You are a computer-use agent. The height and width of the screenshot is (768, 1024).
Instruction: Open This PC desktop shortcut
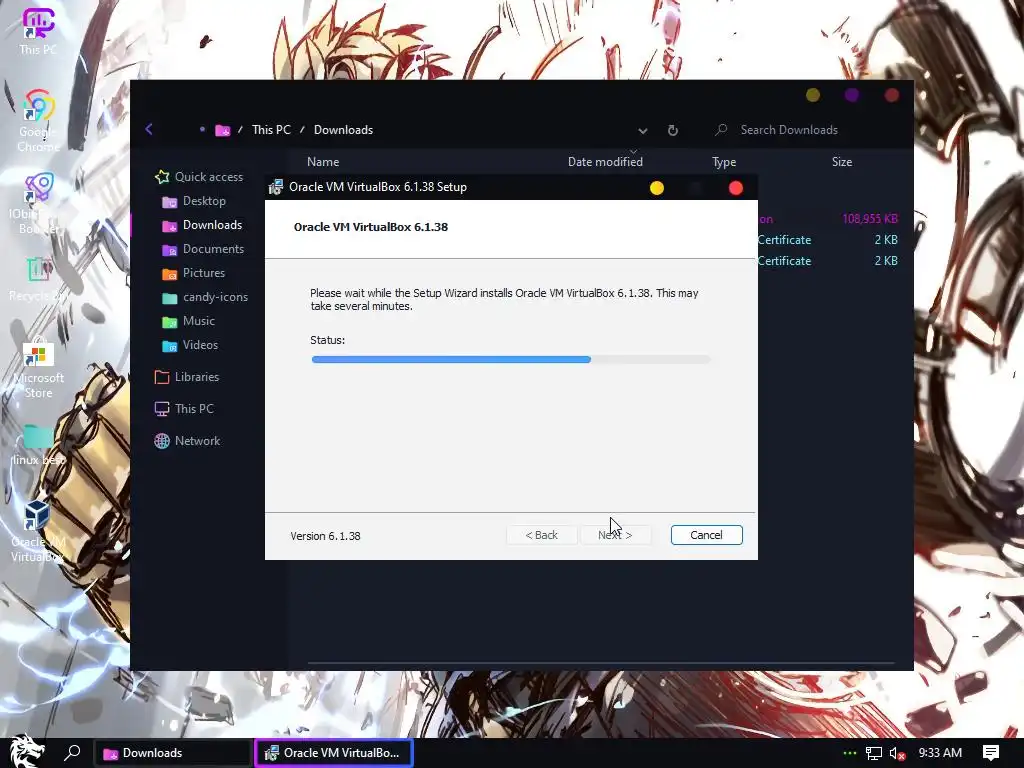point(38,31)
